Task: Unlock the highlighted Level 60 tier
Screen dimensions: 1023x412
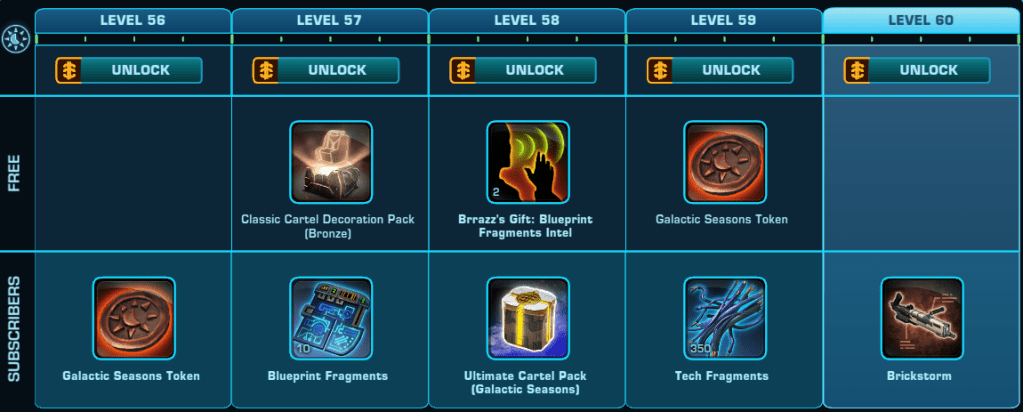Action: (917, 71)
